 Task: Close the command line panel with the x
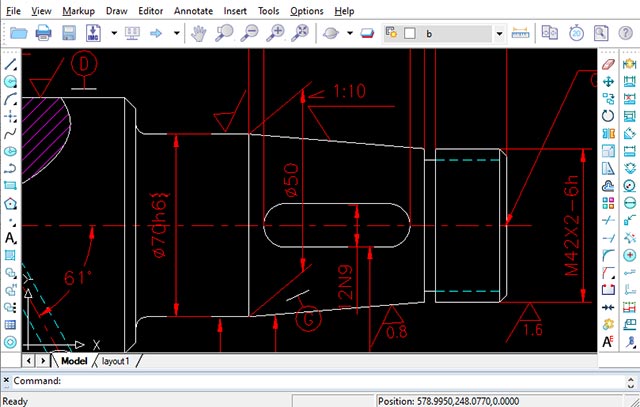pyautogui.click(x=6, y=380)
